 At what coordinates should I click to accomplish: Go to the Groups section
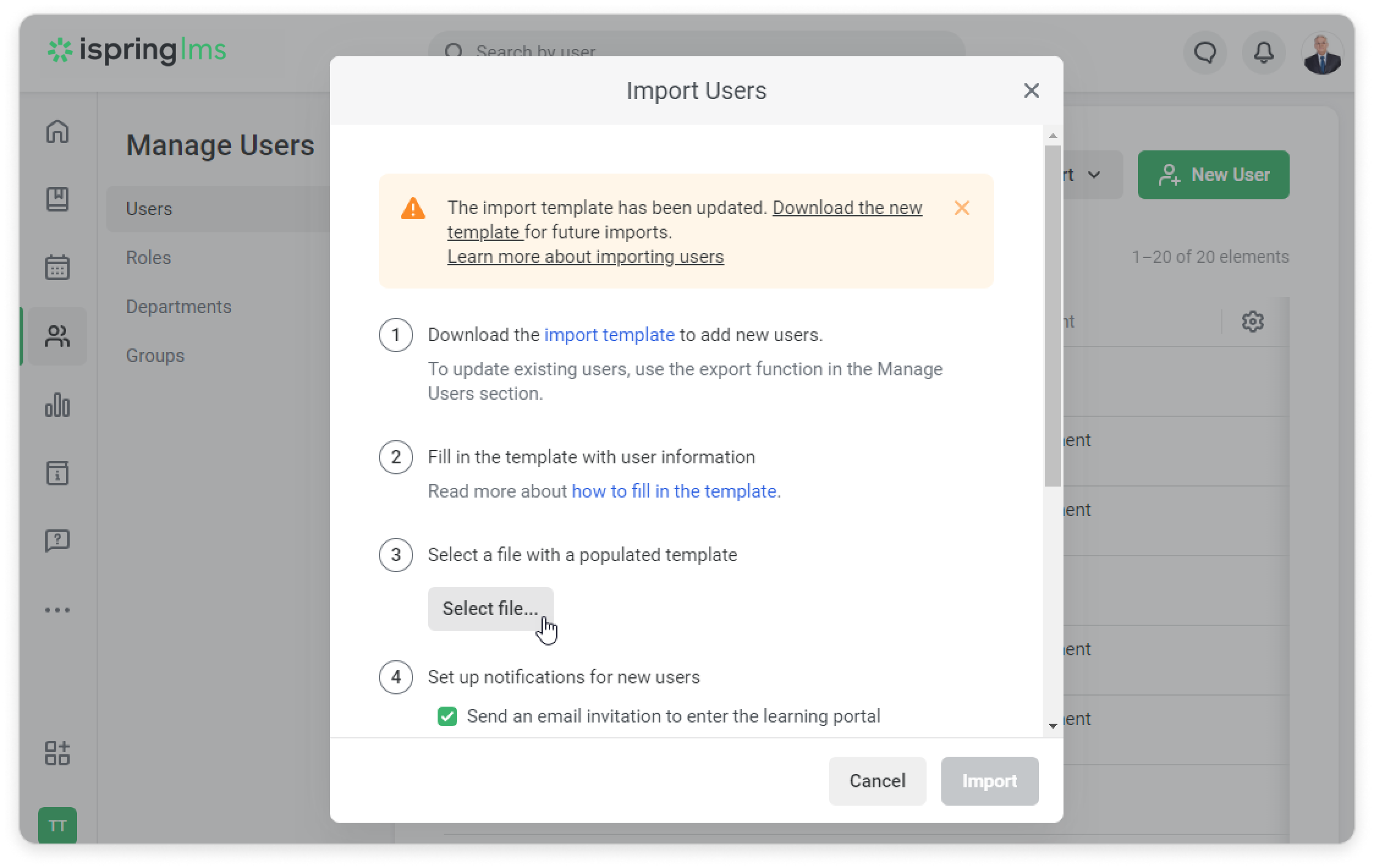pos(155,355)
